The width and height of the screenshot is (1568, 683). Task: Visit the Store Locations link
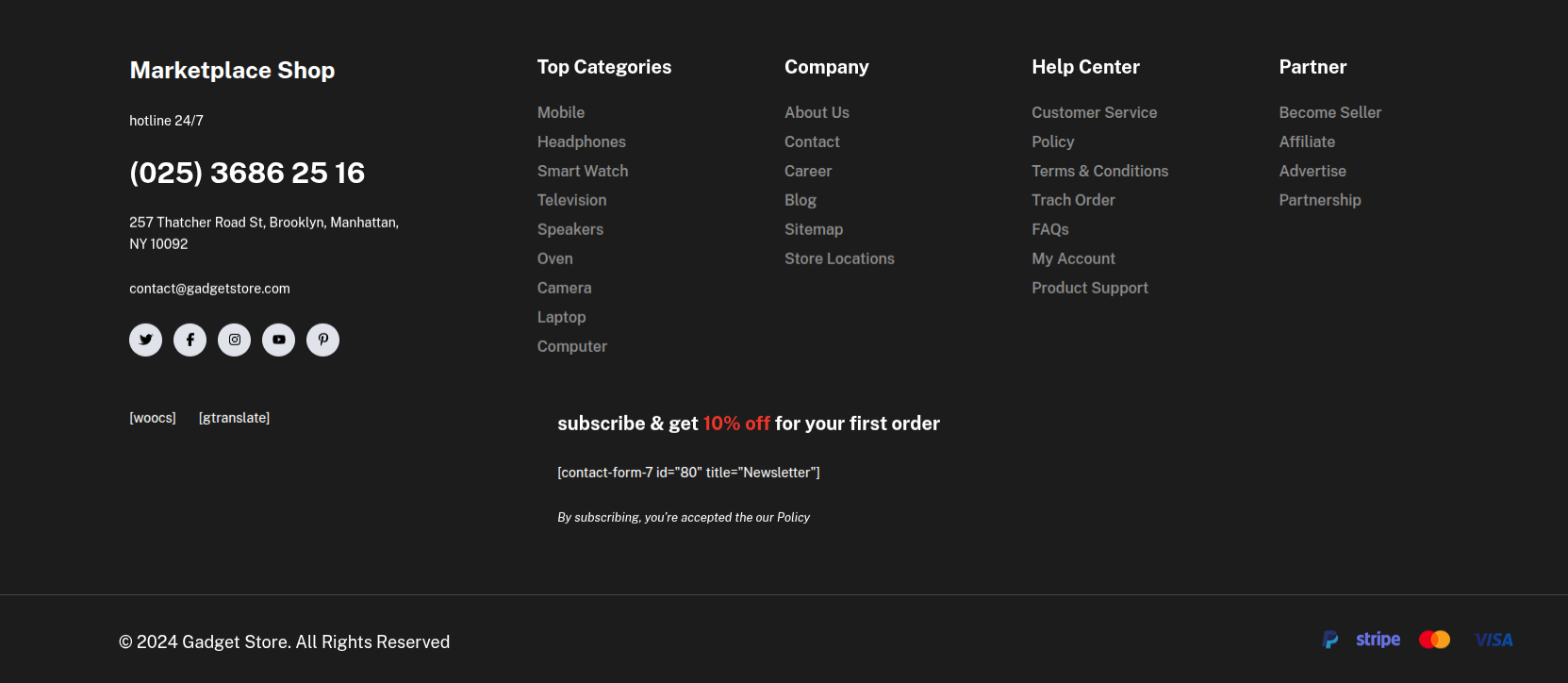coord(839,258)
